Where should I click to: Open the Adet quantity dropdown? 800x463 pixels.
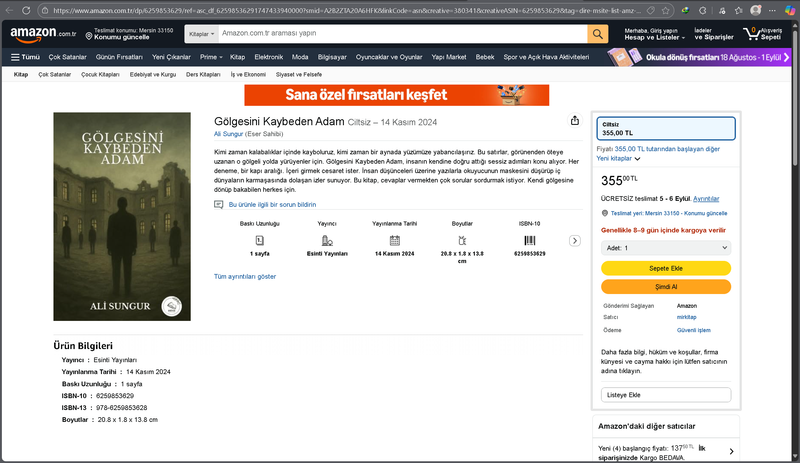pos(666,248)
